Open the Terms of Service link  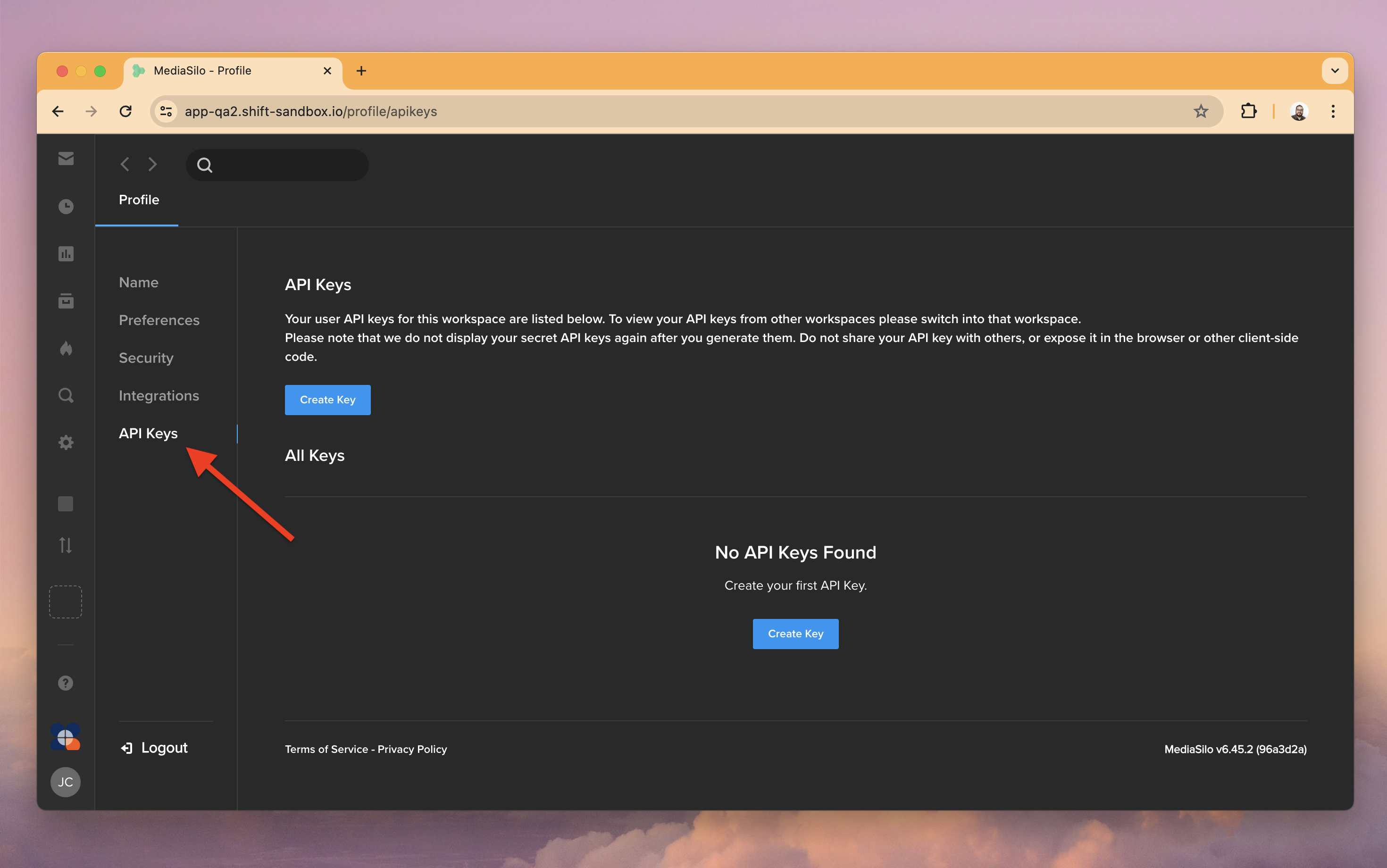[x=325, y=749]
